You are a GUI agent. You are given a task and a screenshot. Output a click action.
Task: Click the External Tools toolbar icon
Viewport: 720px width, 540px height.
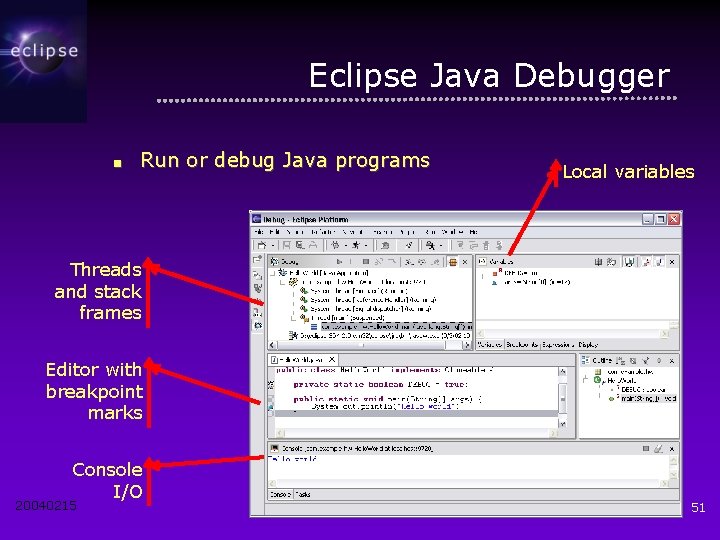430,245
